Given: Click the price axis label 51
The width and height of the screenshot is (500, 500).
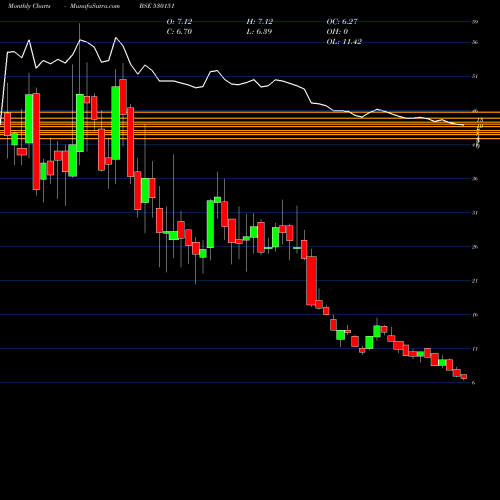Looking at the screenshot, I should (475, 76).
